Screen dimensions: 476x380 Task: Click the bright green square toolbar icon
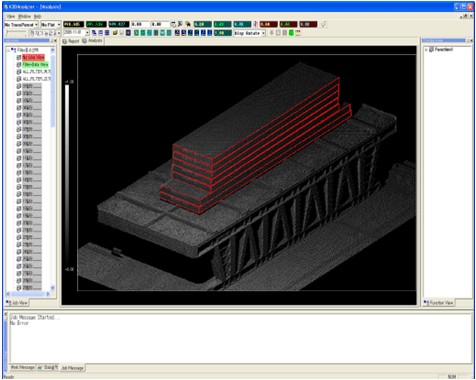(x=291, y=33)
